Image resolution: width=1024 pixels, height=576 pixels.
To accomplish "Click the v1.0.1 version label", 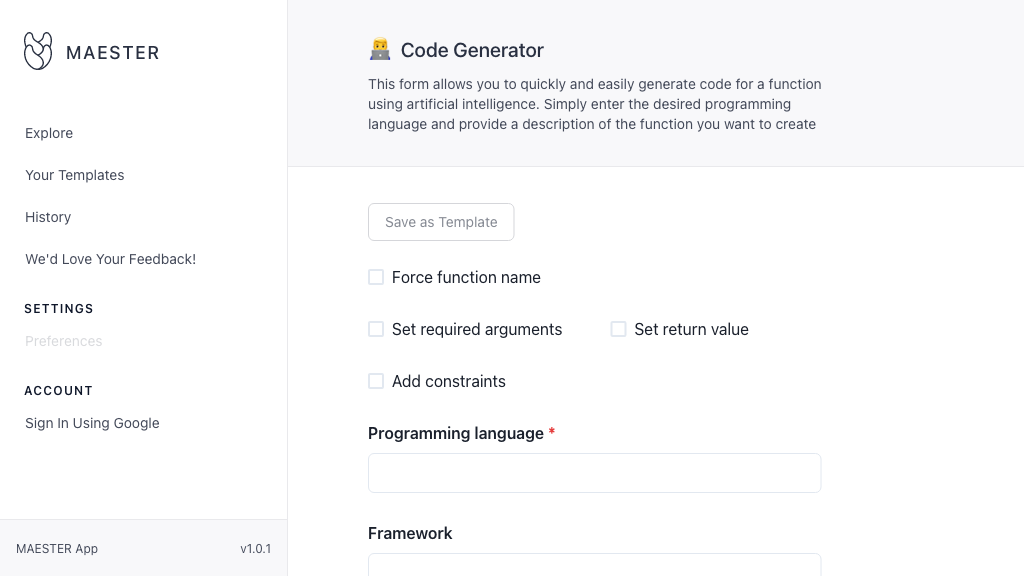I will 255,548.
